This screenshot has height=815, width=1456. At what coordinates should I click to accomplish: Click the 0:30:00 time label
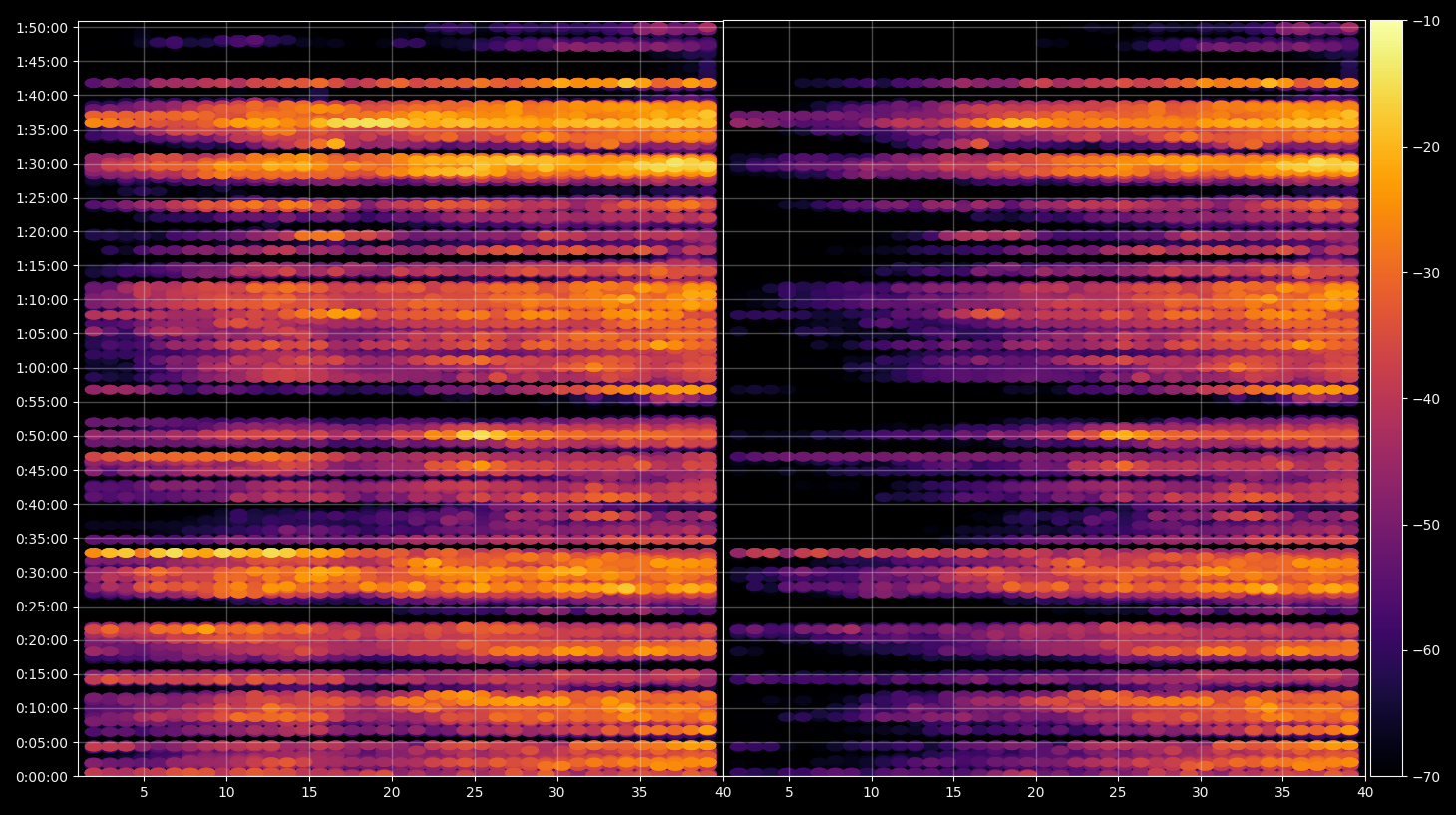(x=42, y=573)
